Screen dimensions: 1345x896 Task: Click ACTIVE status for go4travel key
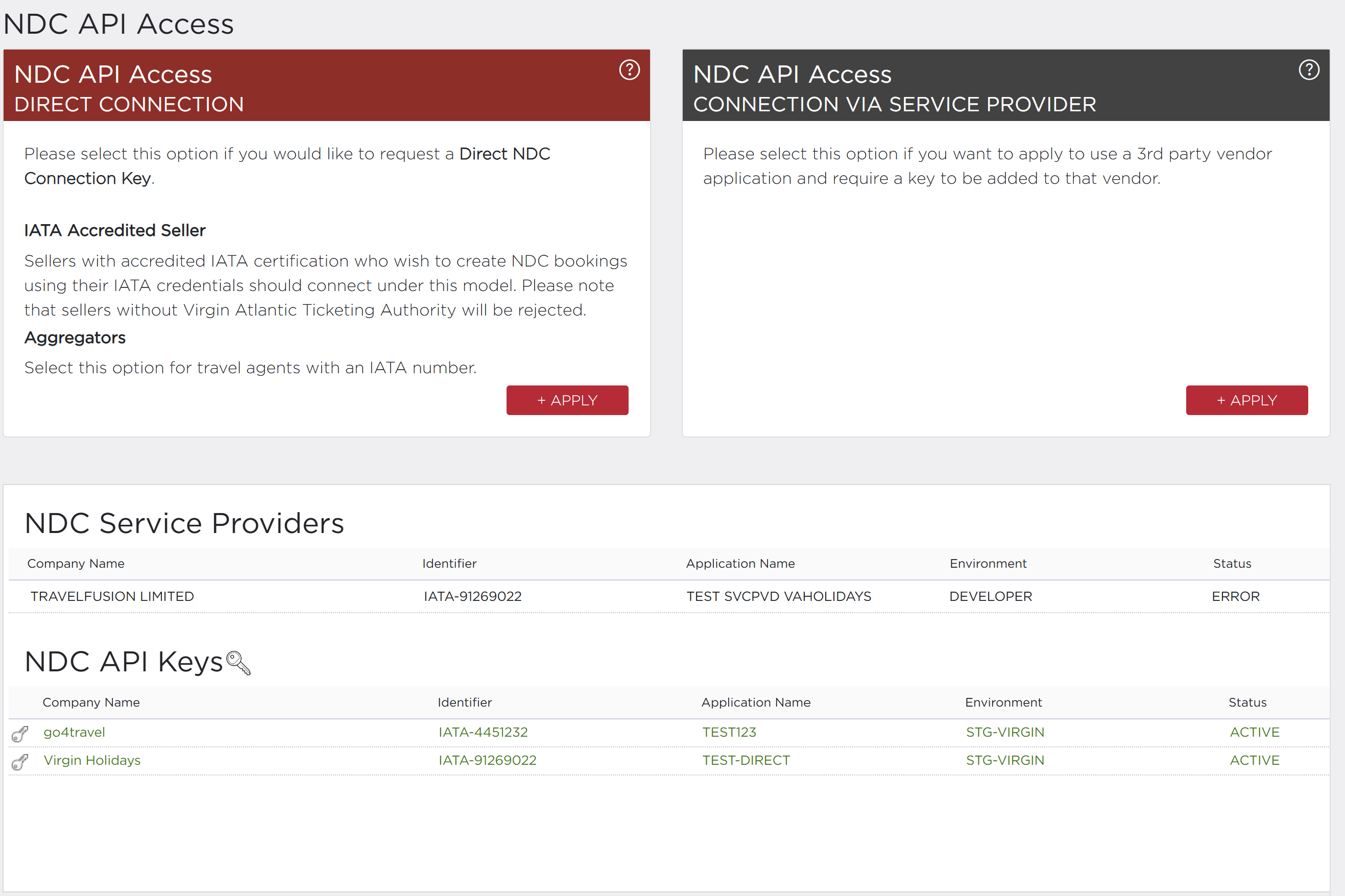pyautogui.click(x=1254, y=732)
